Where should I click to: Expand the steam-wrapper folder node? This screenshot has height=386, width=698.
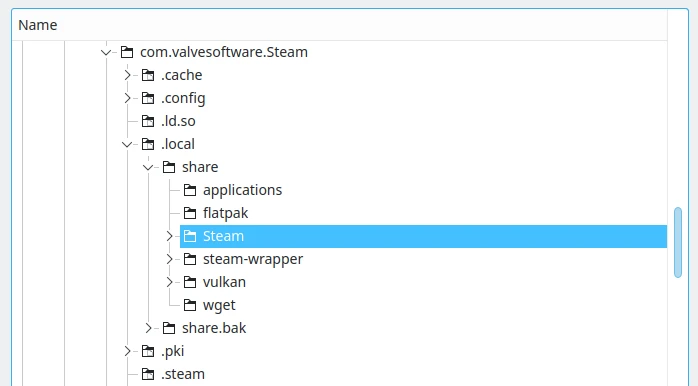pyautogui.click(x=169, y=259)
